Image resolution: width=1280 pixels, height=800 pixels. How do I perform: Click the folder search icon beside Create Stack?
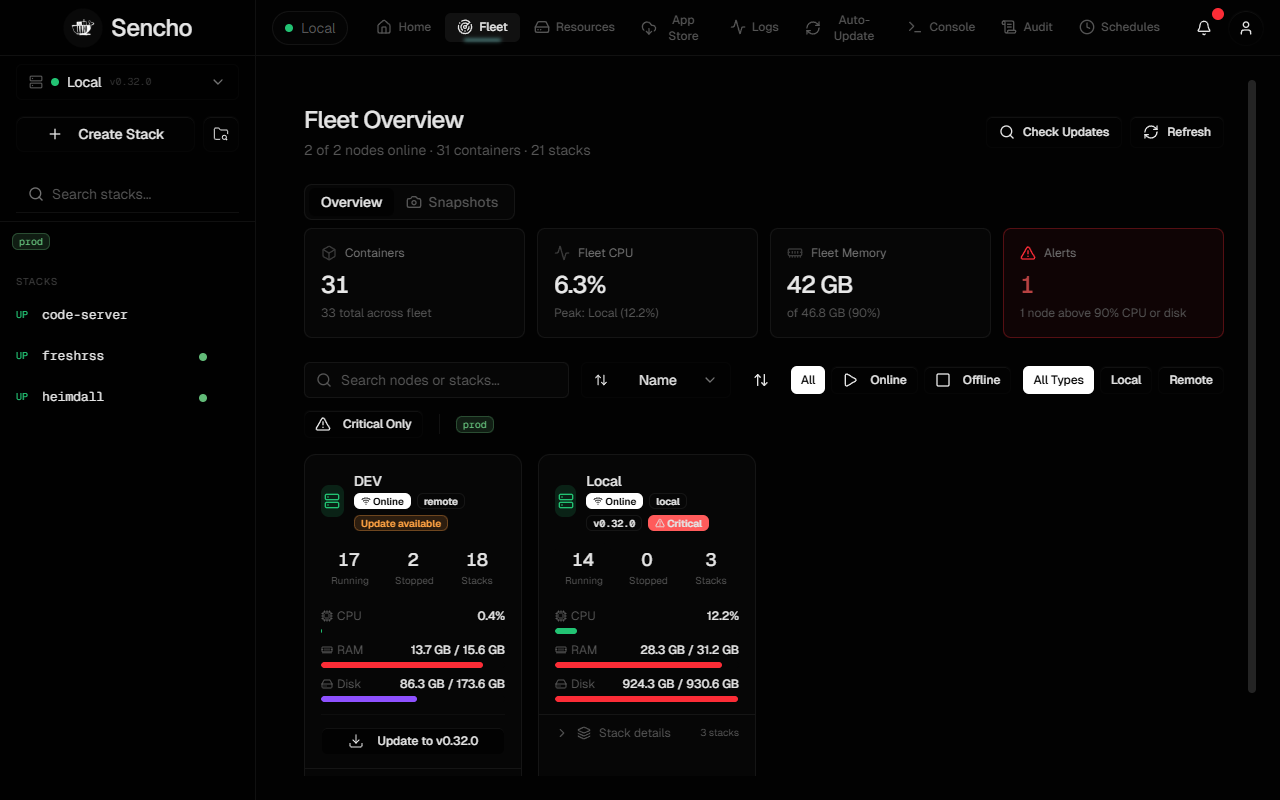click(x=221, y=134)
